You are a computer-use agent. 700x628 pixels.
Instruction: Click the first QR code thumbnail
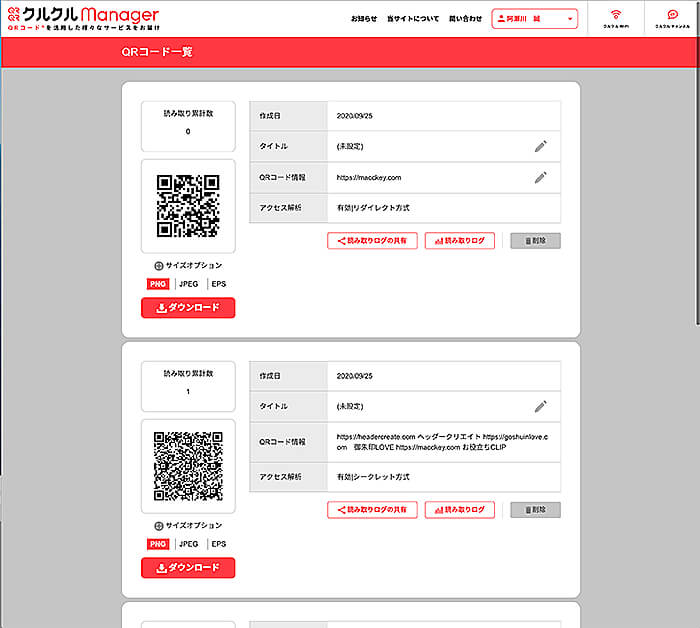(x=188, y=206)
